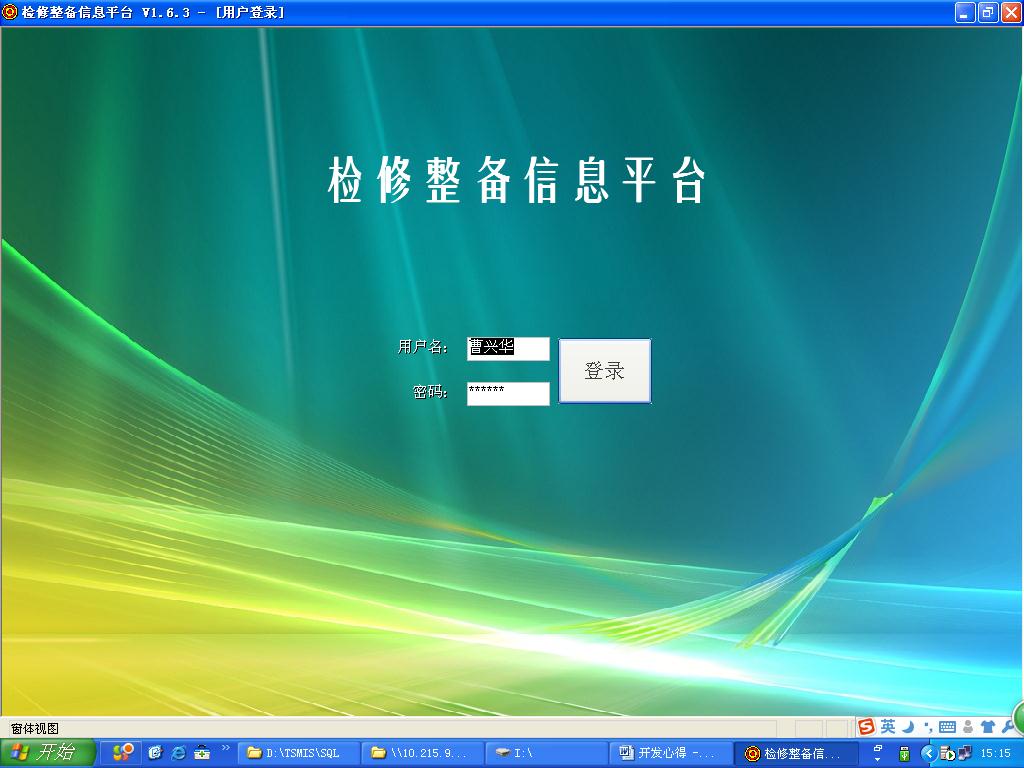Focus the 用户名 username input field
This screenshot has width=1024, height=768.
pos(508,349)
